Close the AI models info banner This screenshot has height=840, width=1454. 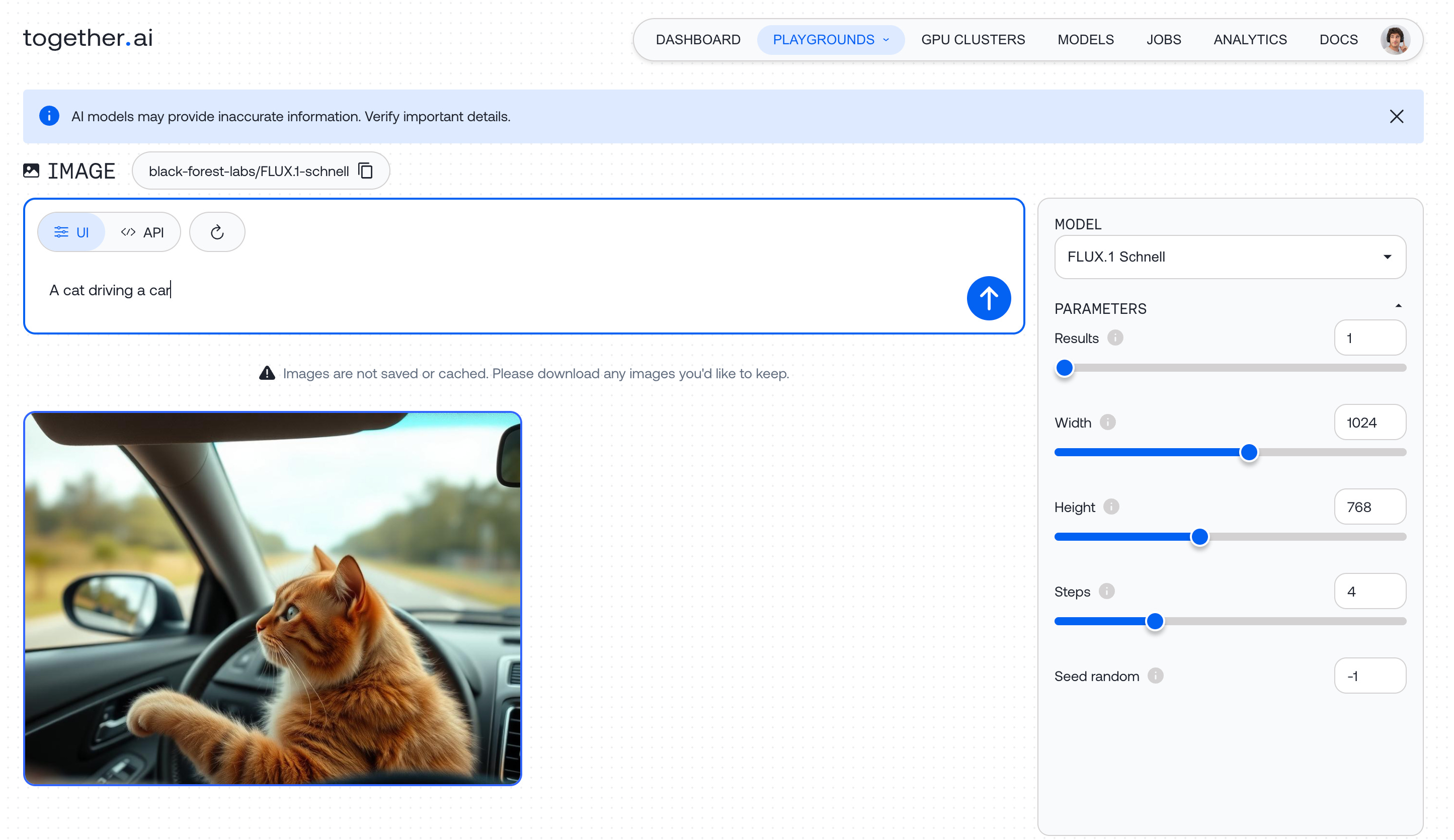[1396, 117]
